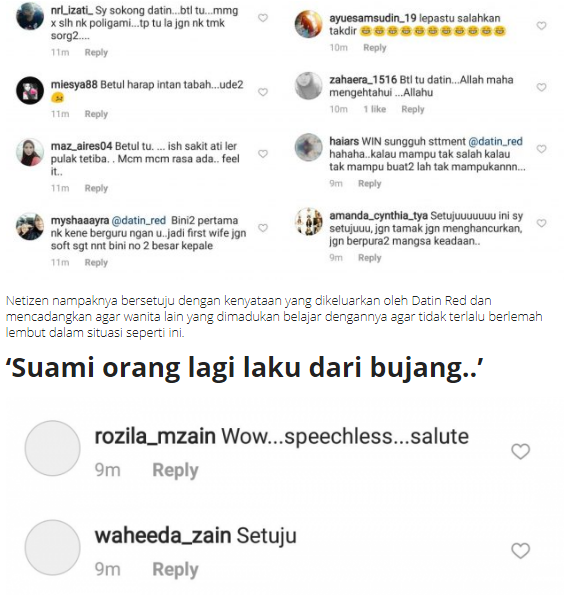This screenshot has height=595, width=572.
Task: Heart amanda_cynthia_tya's comment
Action: (x=541, y=223)
